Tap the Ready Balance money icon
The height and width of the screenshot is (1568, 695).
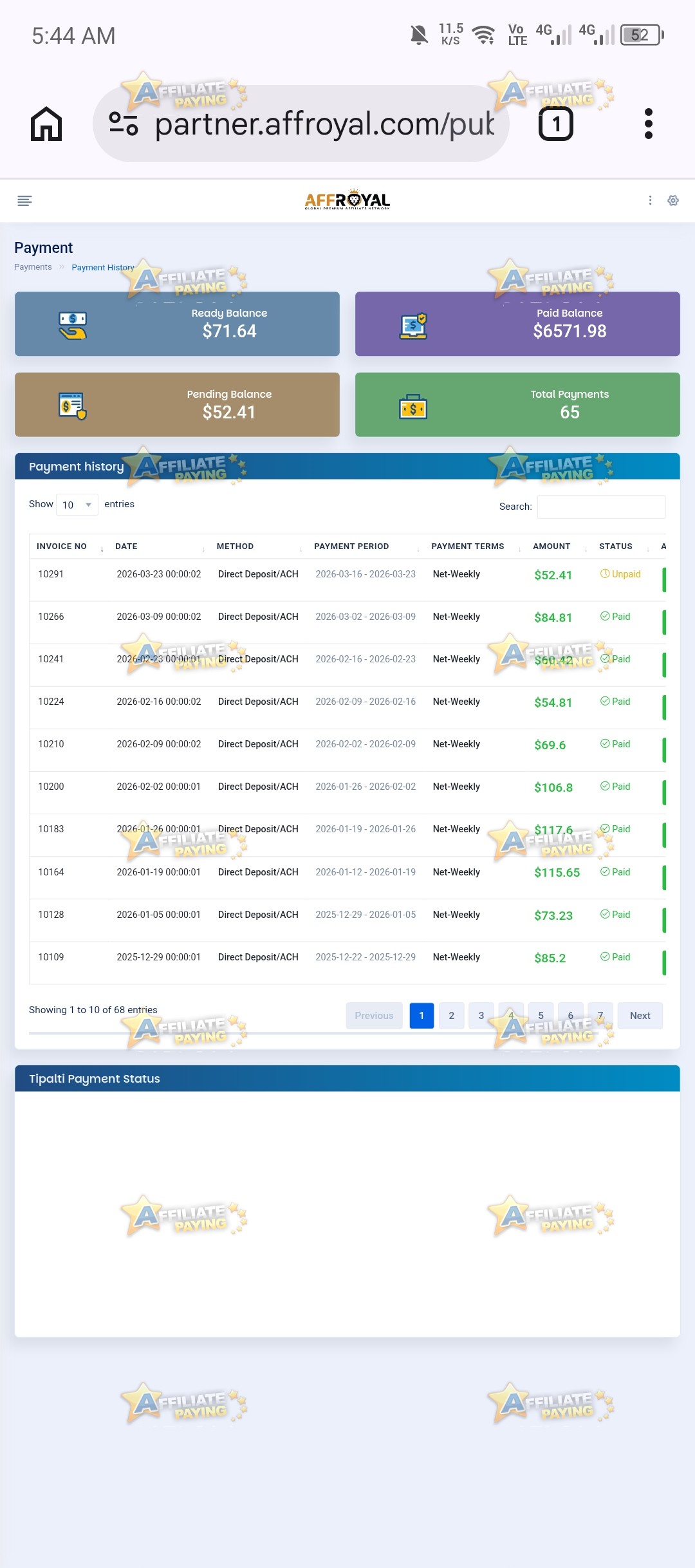(x=73, y=326)
